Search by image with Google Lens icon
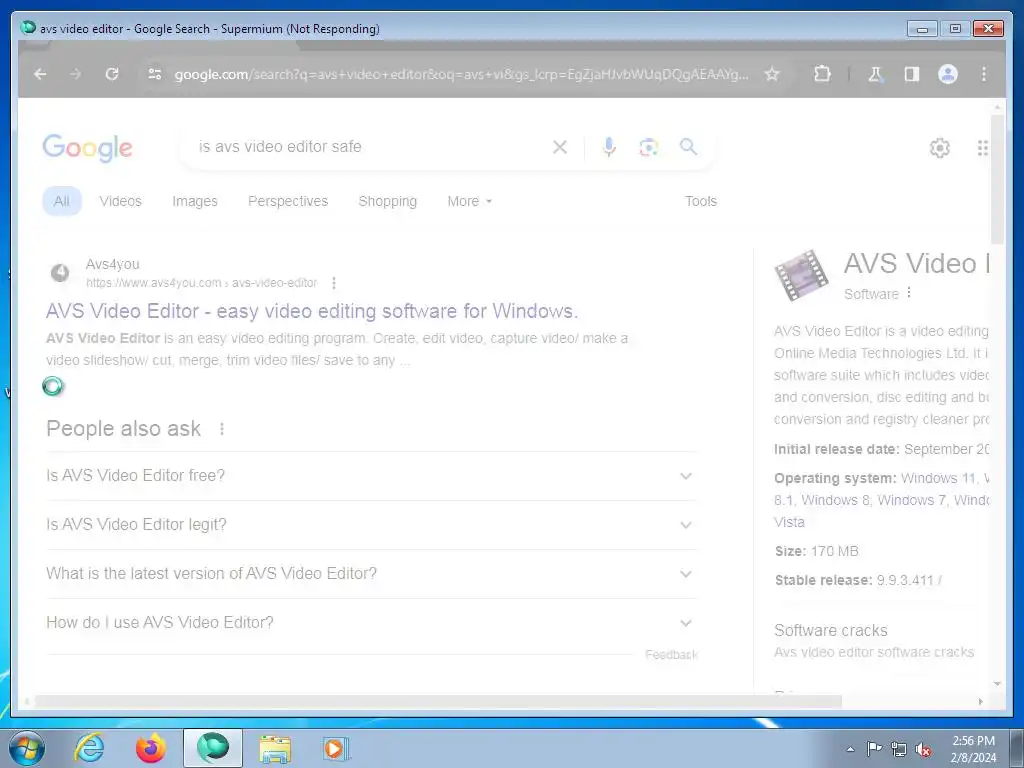Viewport: 1024px width, 768px height. (648, 148)
